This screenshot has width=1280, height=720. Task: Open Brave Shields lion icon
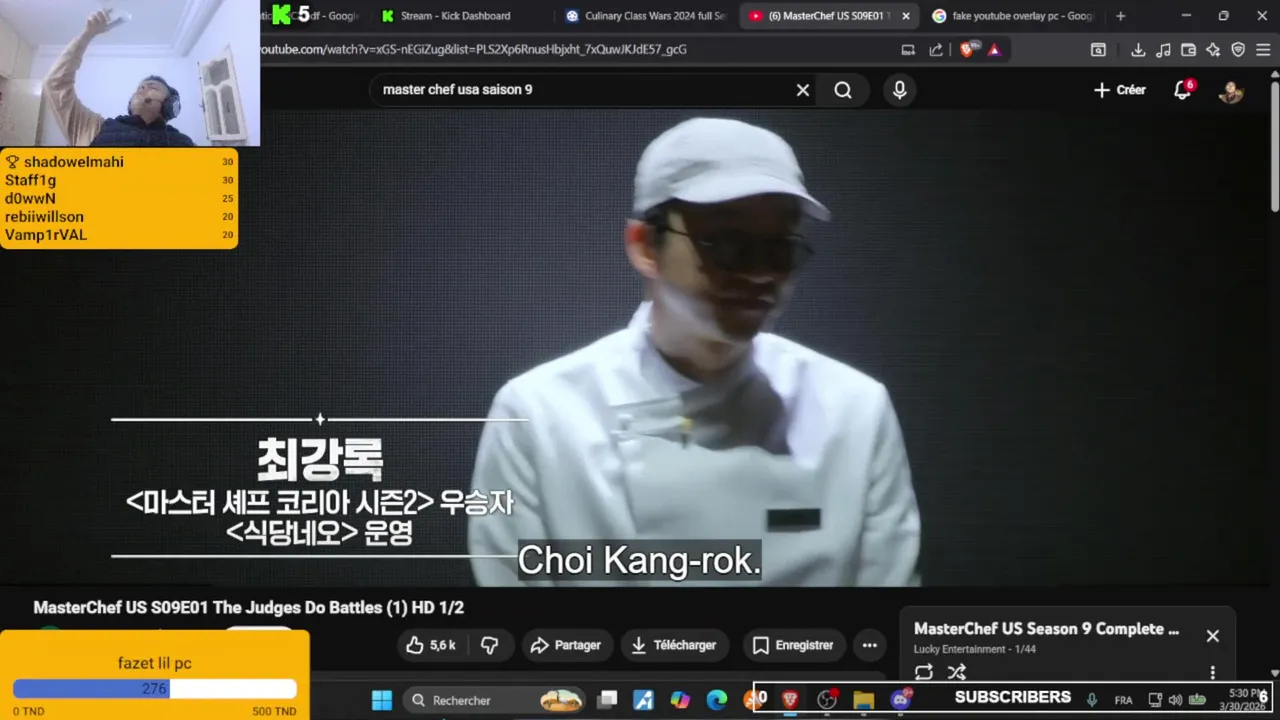point(967,49)
